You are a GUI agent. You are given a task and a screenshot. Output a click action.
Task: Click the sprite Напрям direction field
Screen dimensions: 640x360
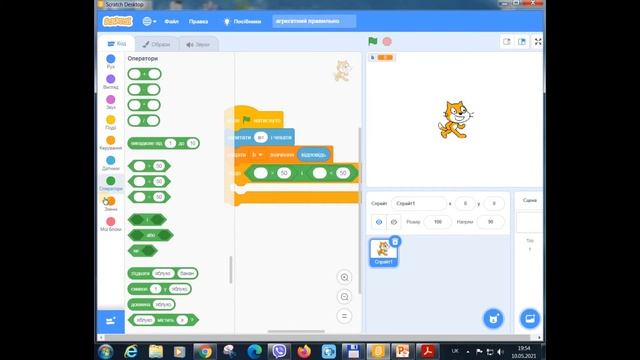tap(490, 222)
